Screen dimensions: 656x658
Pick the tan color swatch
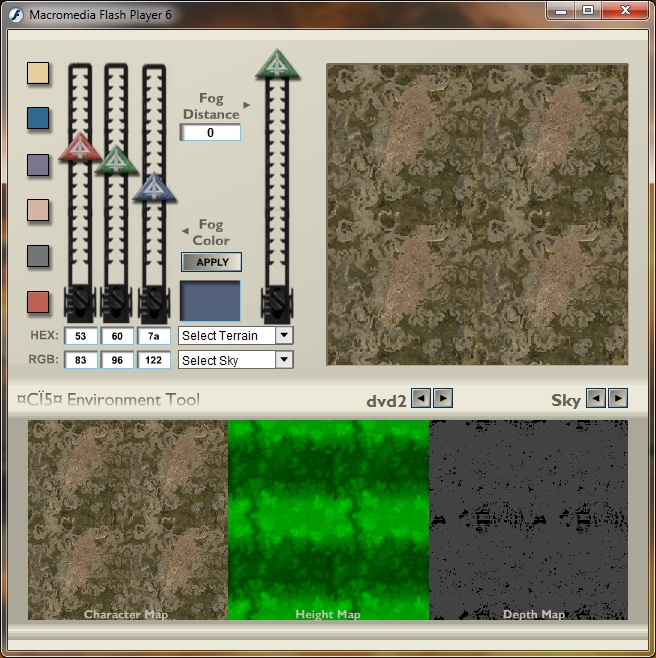[x=38, y=73]
